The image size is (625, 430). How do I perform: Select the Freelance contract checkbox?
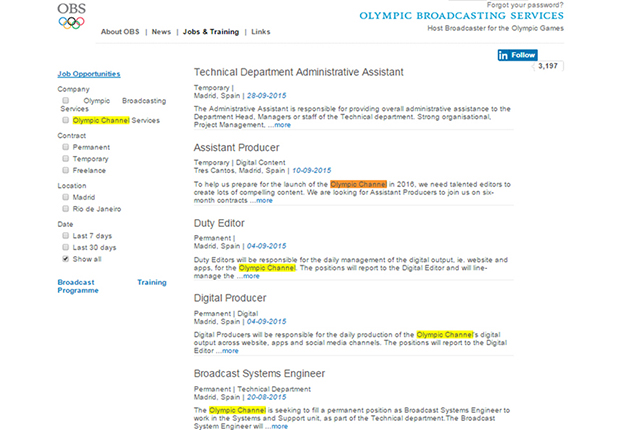click(66, 171)
